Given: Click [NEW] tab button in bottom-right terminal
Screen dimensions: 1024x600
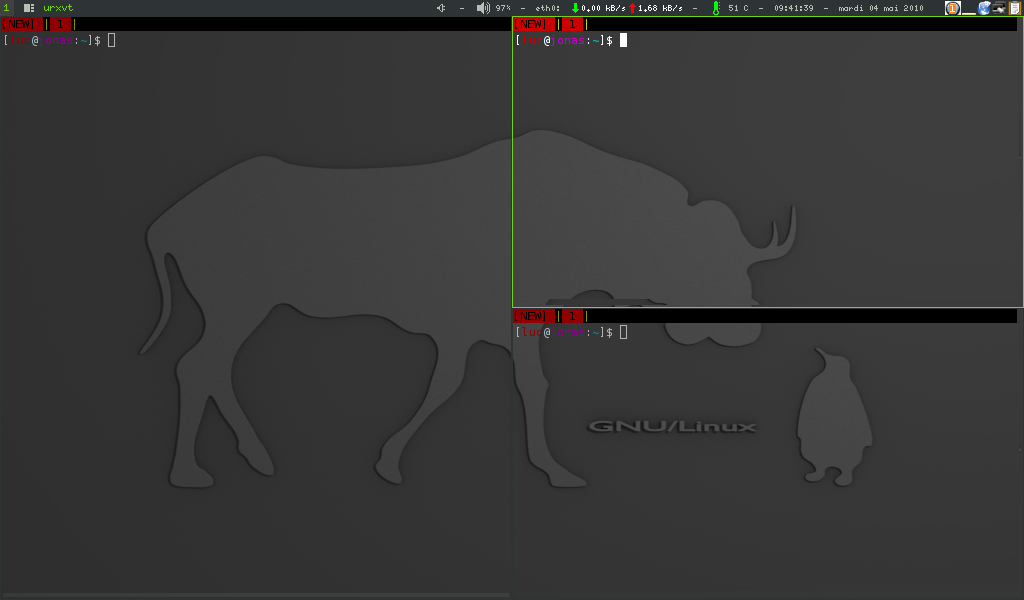Looking at the screenshot, I should (532, 316).
